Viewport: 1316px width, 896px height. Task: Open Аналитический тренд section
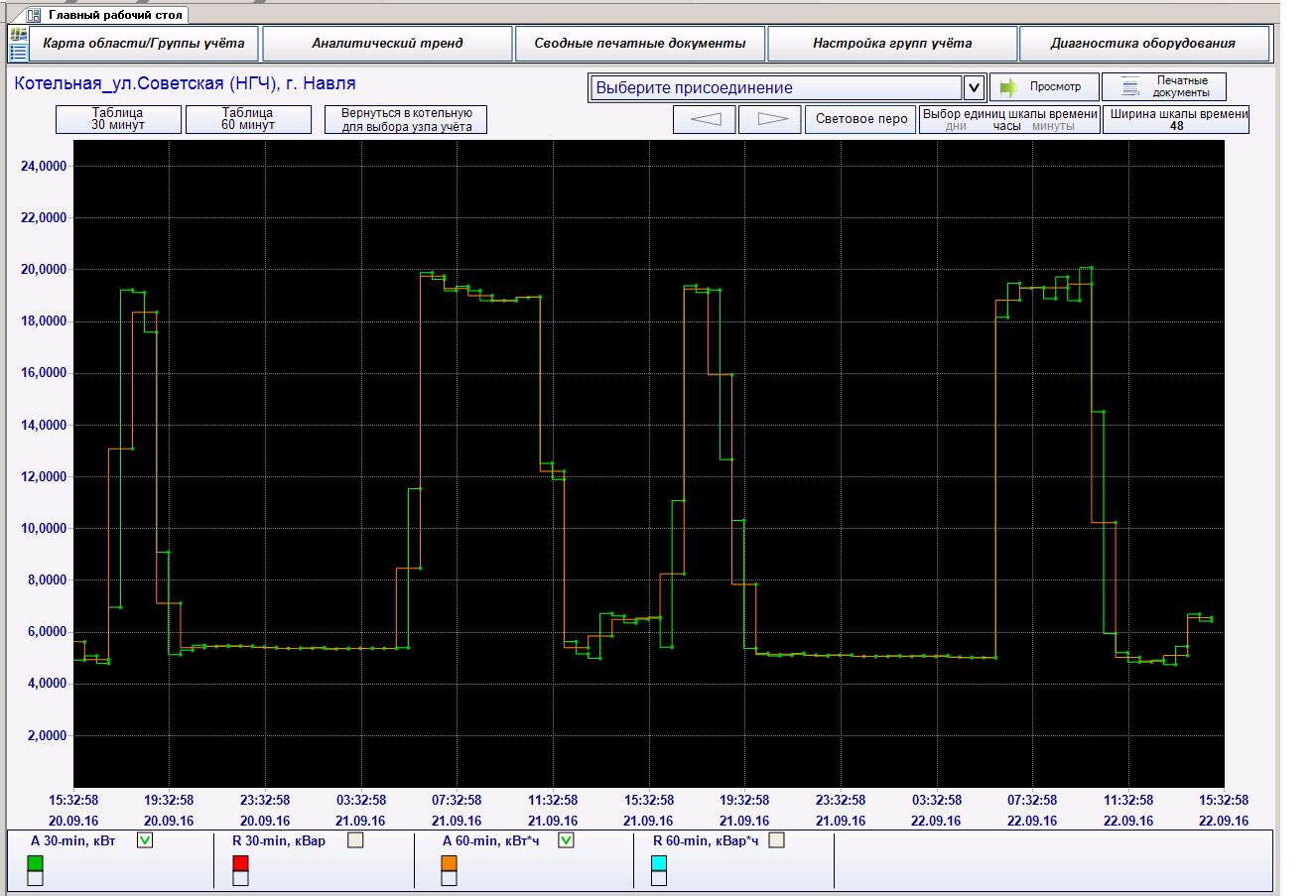tap(387, 44)
